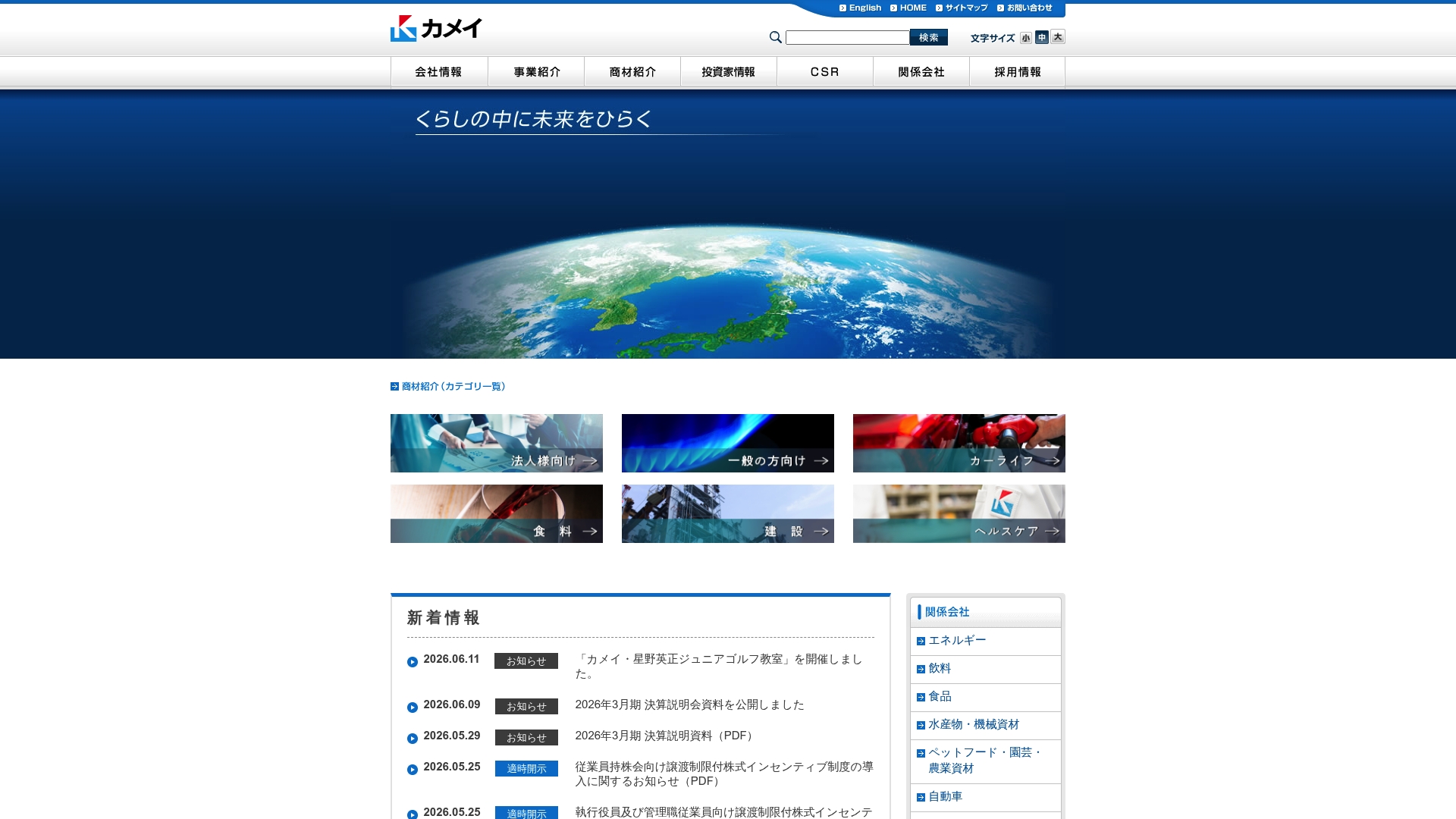Open ペットフード・園芸・農業資材 sidebar link
This screenshot has height=819, width=1456.
[x=986, y=761]
